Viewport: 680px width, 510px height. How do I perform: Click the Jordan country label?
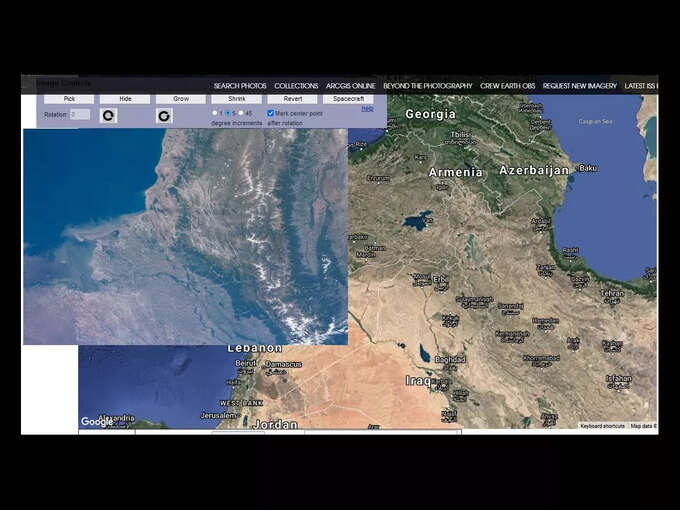[x=275, y=424]
